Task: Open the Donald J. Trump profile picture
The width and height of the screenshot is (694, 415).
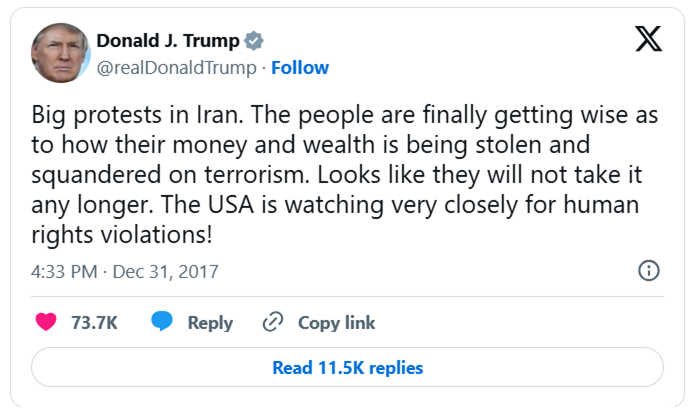Action: (x=61, y=52)
